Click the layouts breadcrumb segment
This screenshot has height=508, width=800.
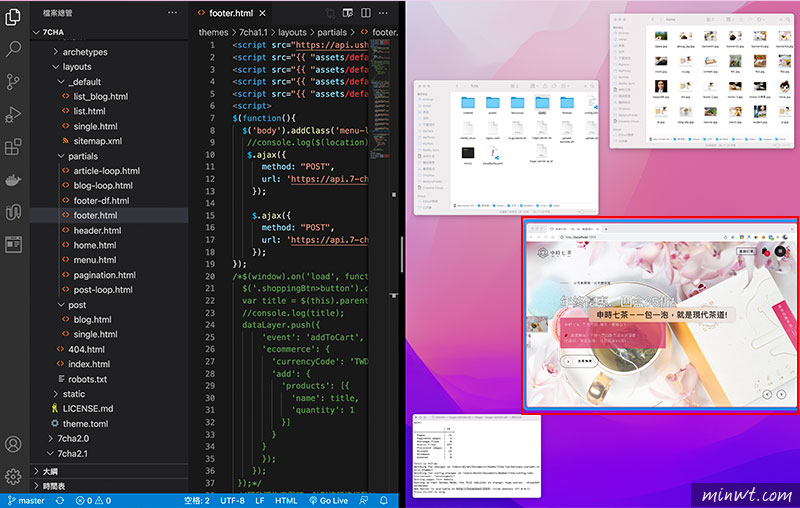tap(292, 32)
